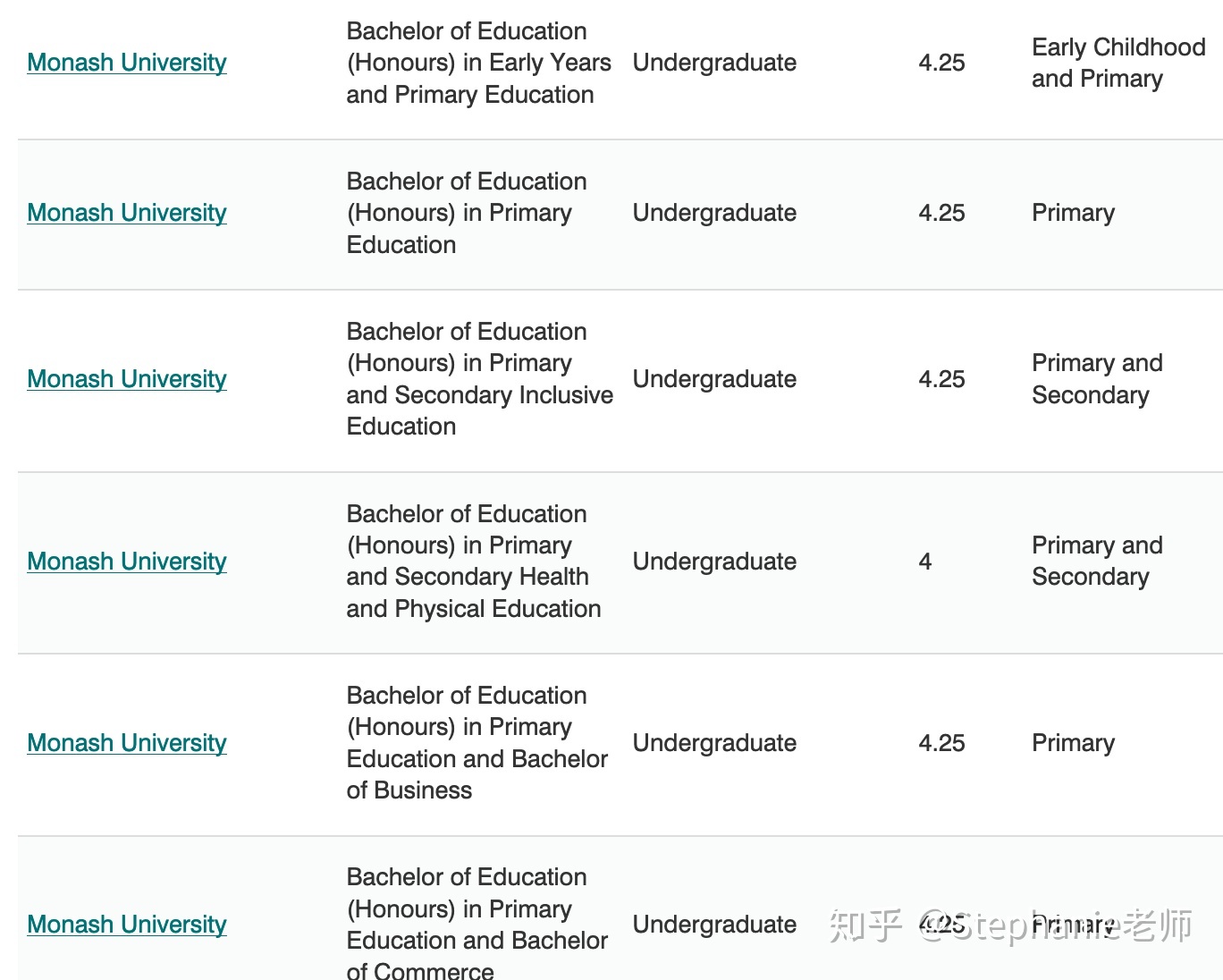Select Health and Physical Education course name
The width and height of the screenshot is (1223, 980).
coord(474,562)
